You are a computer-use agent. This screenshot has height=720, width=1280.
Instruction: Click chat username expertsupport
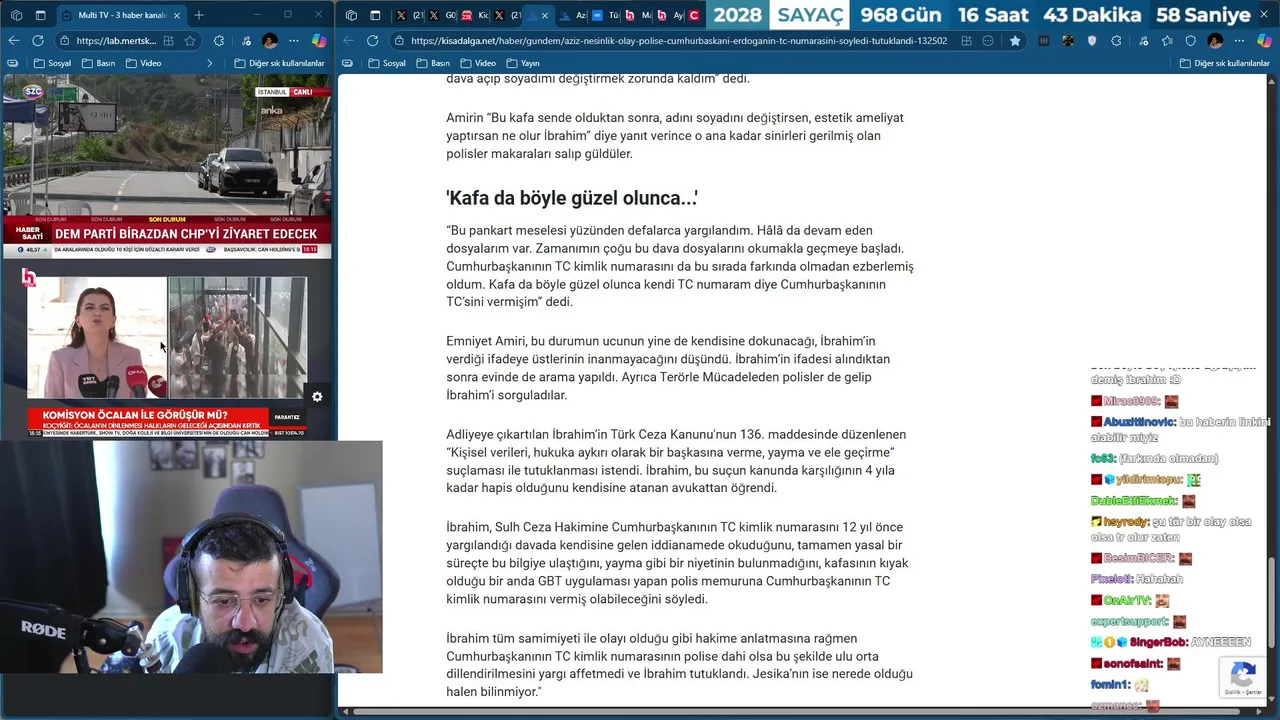coord(1130,622)
